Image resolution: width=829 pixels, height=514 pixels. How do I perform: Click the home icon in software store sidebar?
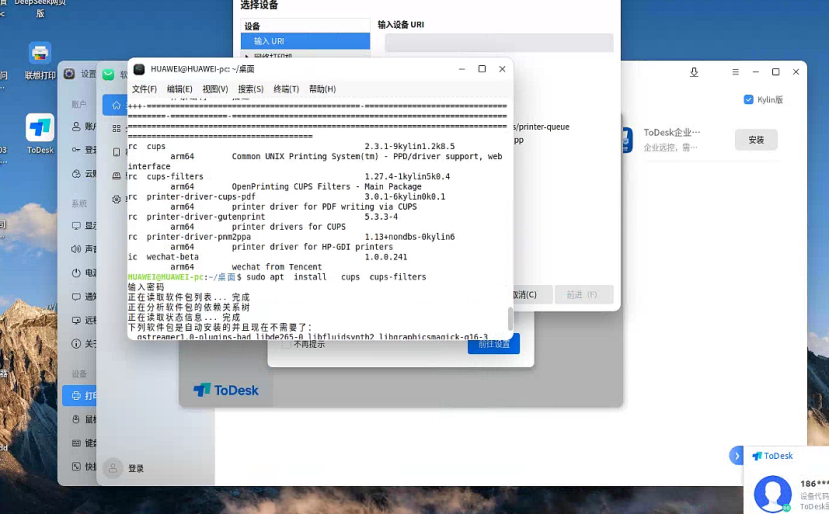(117, 105)
